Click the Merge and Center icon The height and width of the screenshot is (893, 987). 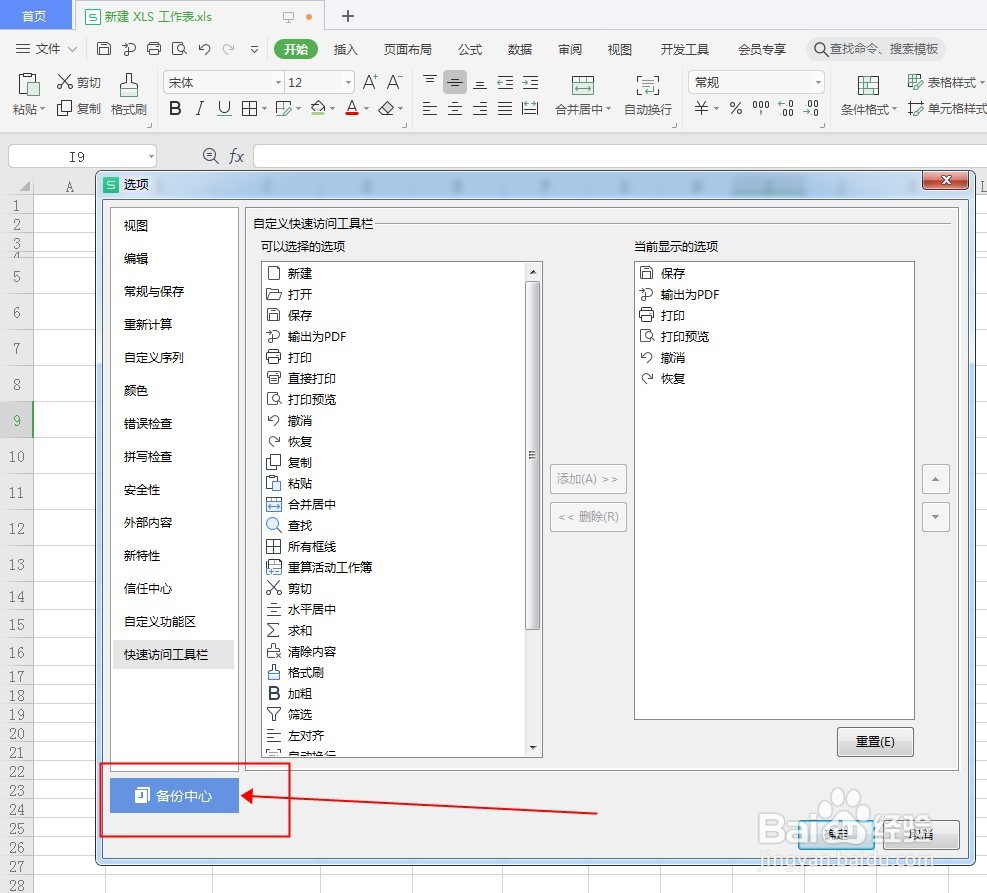click(582, 85)
